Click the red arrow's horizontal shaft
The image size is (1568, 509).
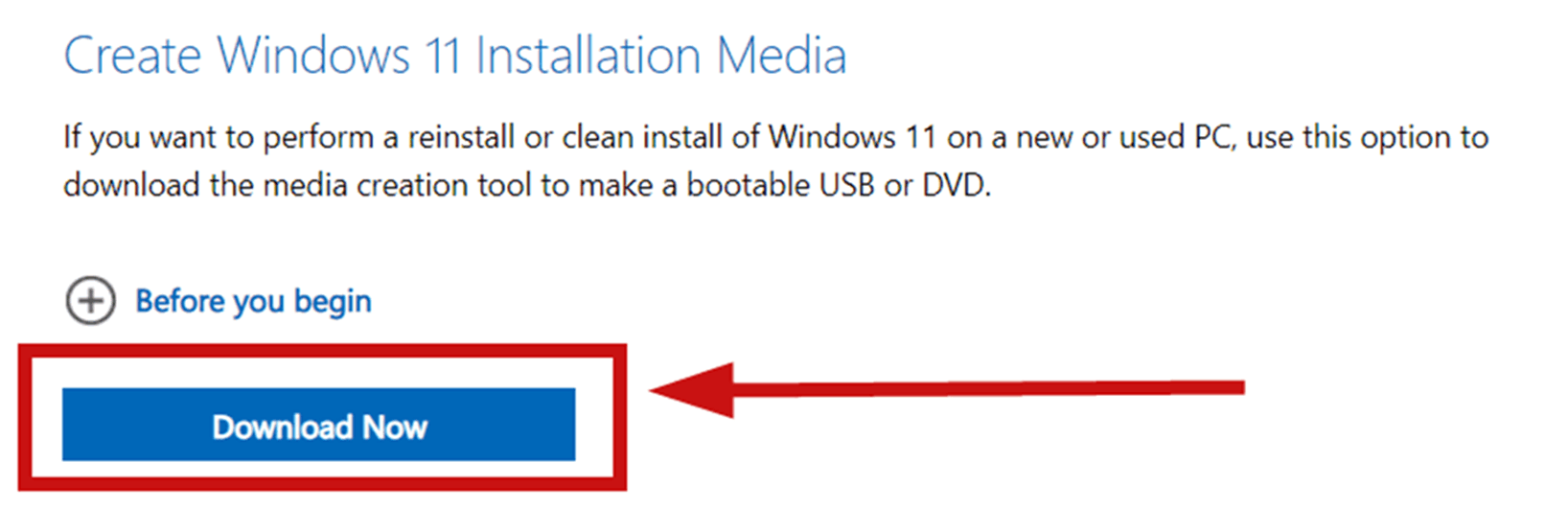tap(989, 388)
